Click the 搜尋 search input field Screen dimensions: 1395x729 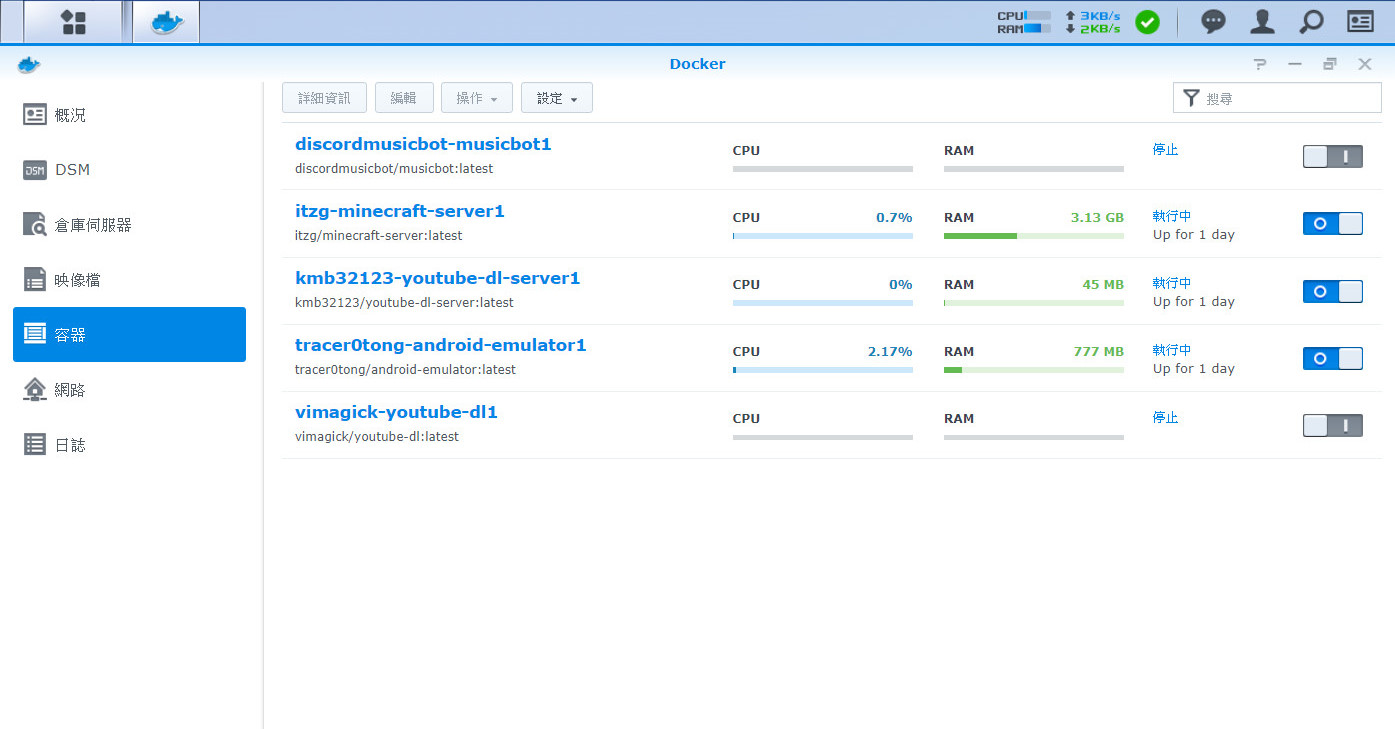coord(1277,98)
